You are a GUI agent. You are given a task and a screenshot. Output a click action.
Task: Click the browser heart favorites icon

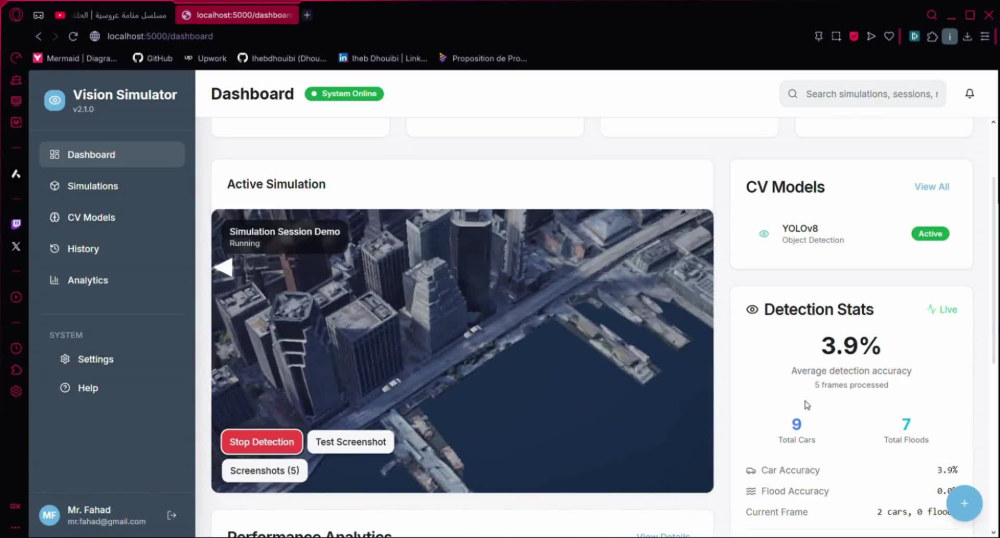(x=889, y=36)
